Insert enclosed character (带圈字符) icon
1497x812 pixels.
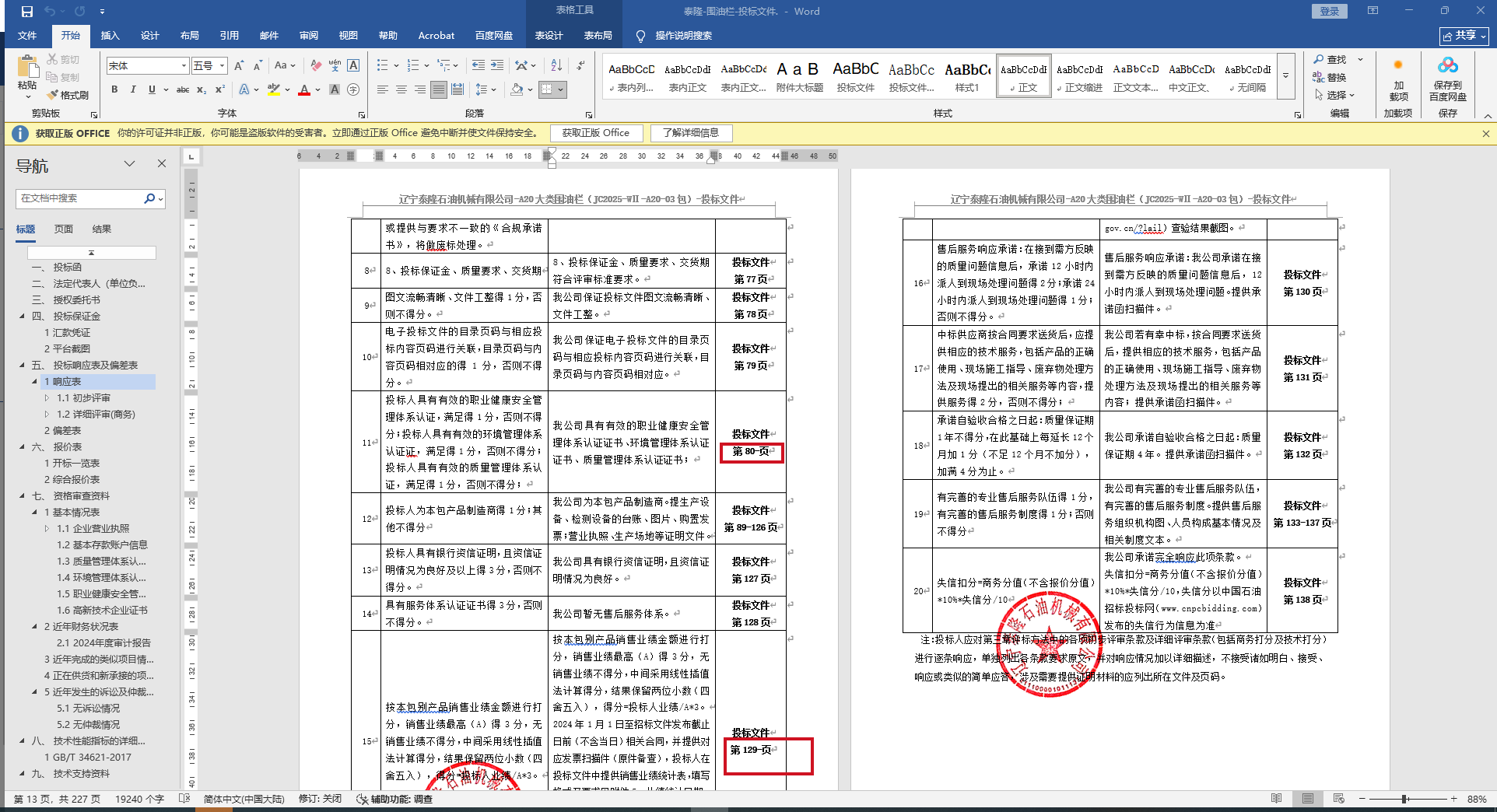(x=353, y=89)
